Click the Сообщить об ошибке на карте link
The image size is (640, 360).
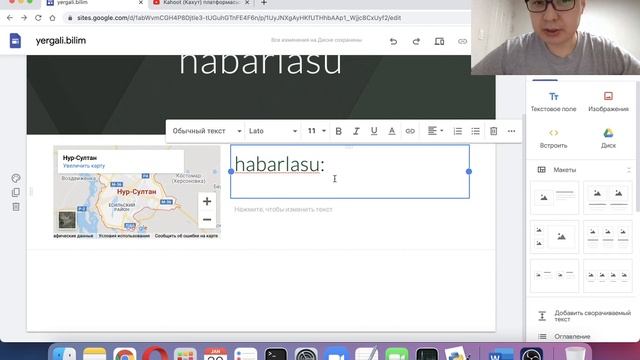coord(186,236)
